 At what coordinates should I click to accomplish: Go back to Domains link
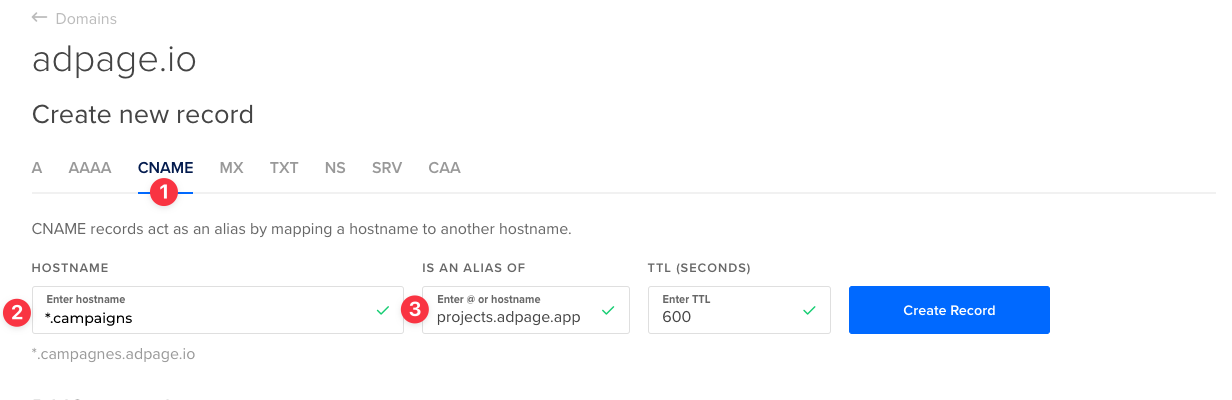click(85, 18)
